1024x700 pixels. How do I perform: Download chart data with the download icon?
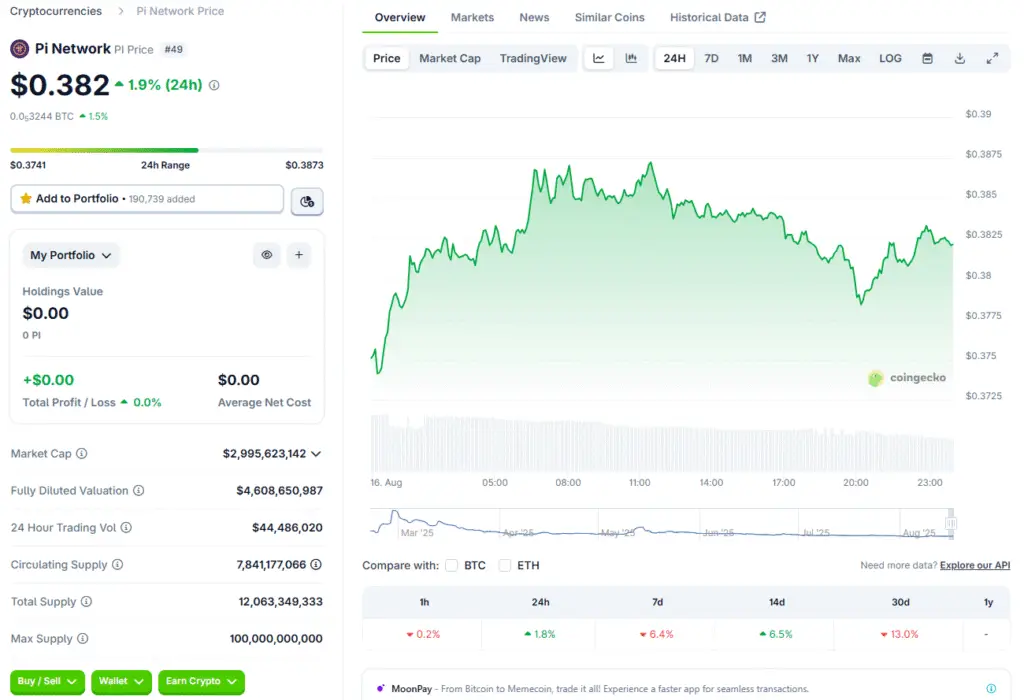(x=959, y=58)
